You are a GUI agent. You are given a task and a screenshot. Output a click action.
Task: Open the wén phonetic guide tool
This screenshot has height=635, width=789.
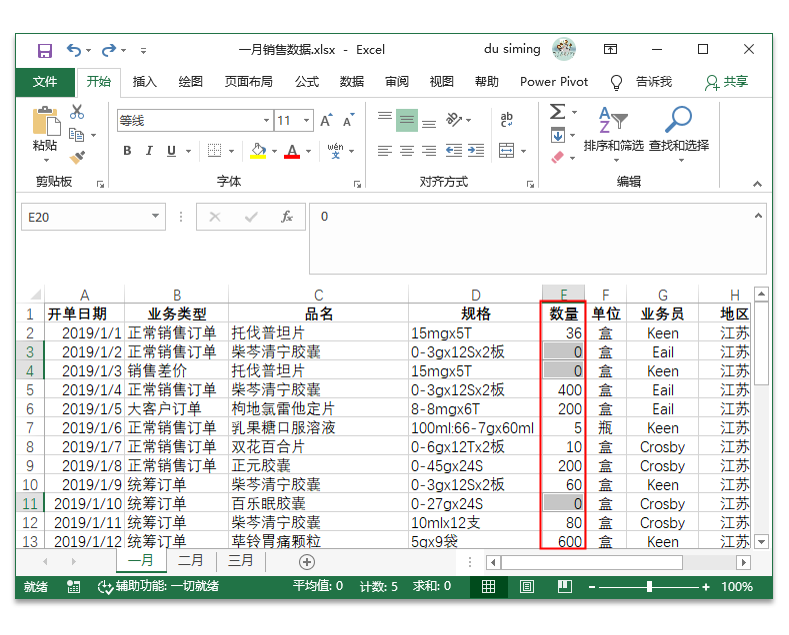pos(335,150)
